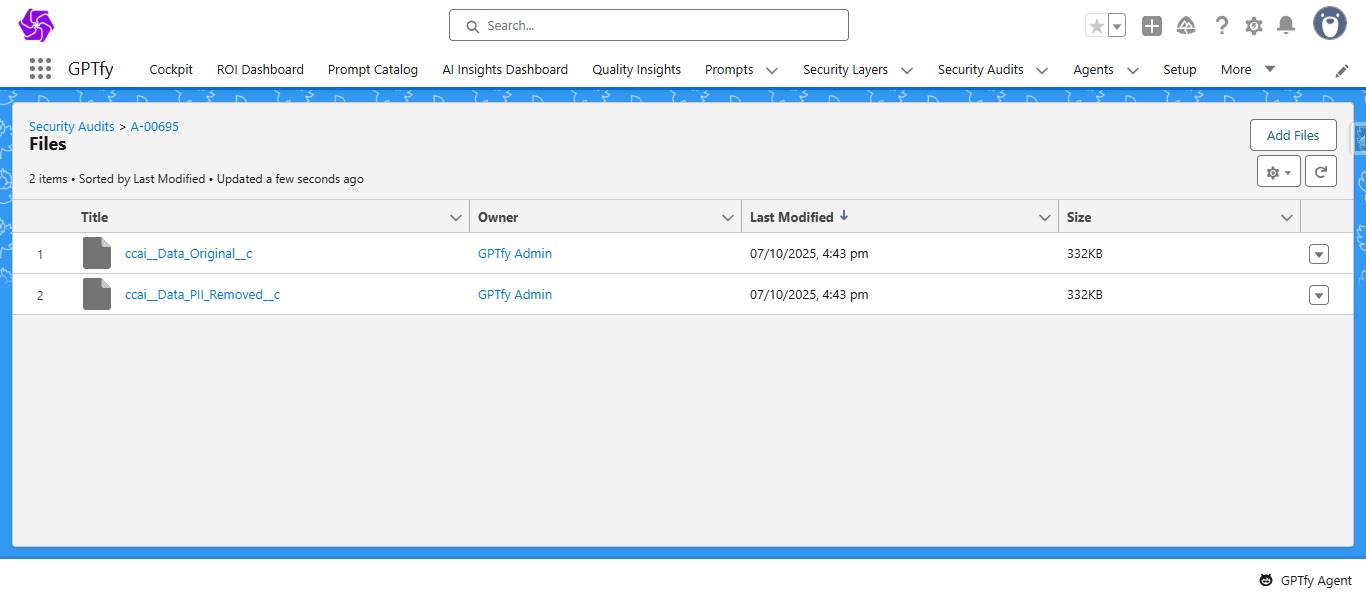This screenshot has width=1366, height=599.
Task: Open list view controls gear dropdown
Action: coord(1278,172)
